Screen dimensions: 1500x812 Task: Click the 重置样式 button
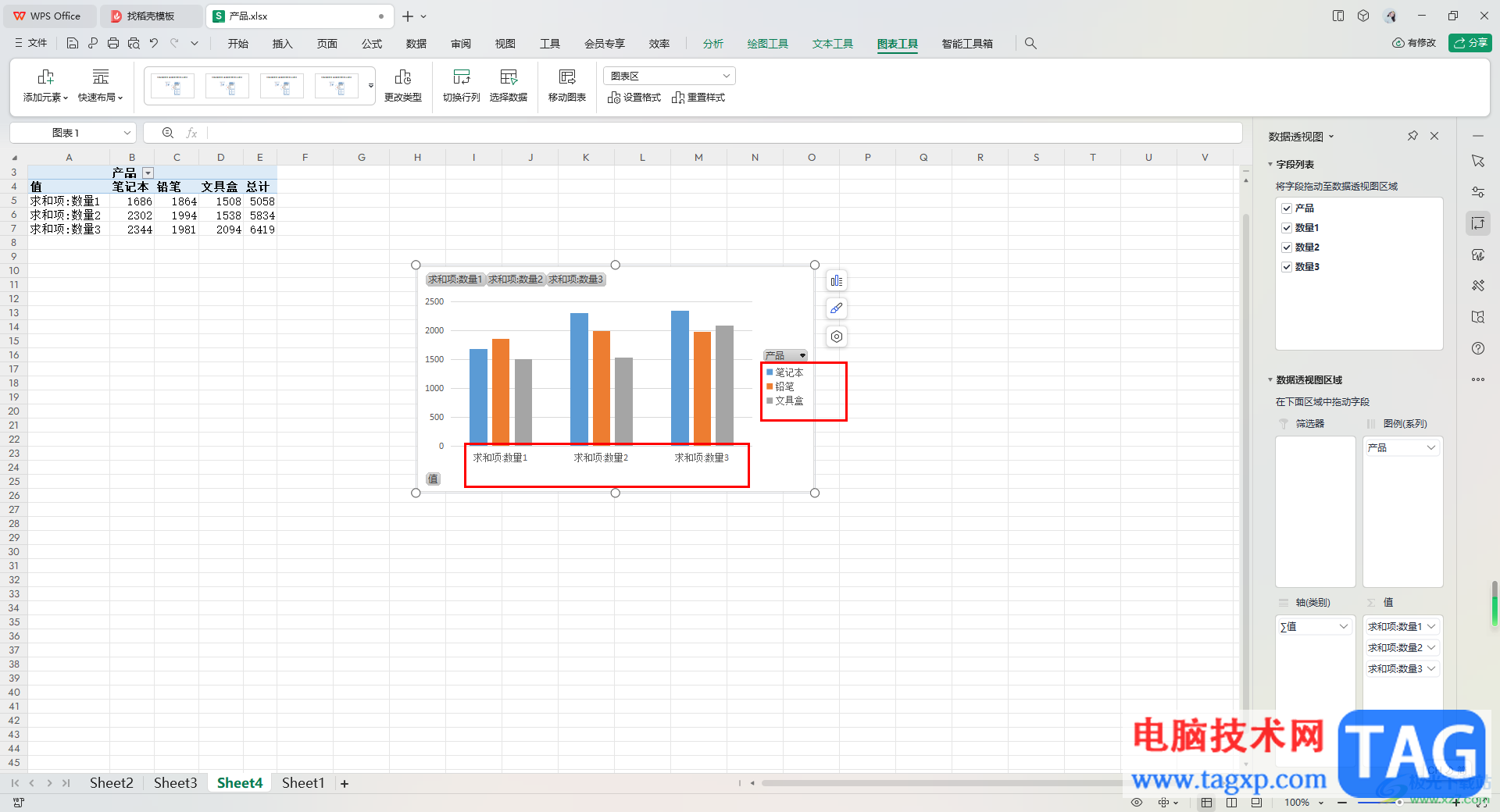(x=698, y=98)
